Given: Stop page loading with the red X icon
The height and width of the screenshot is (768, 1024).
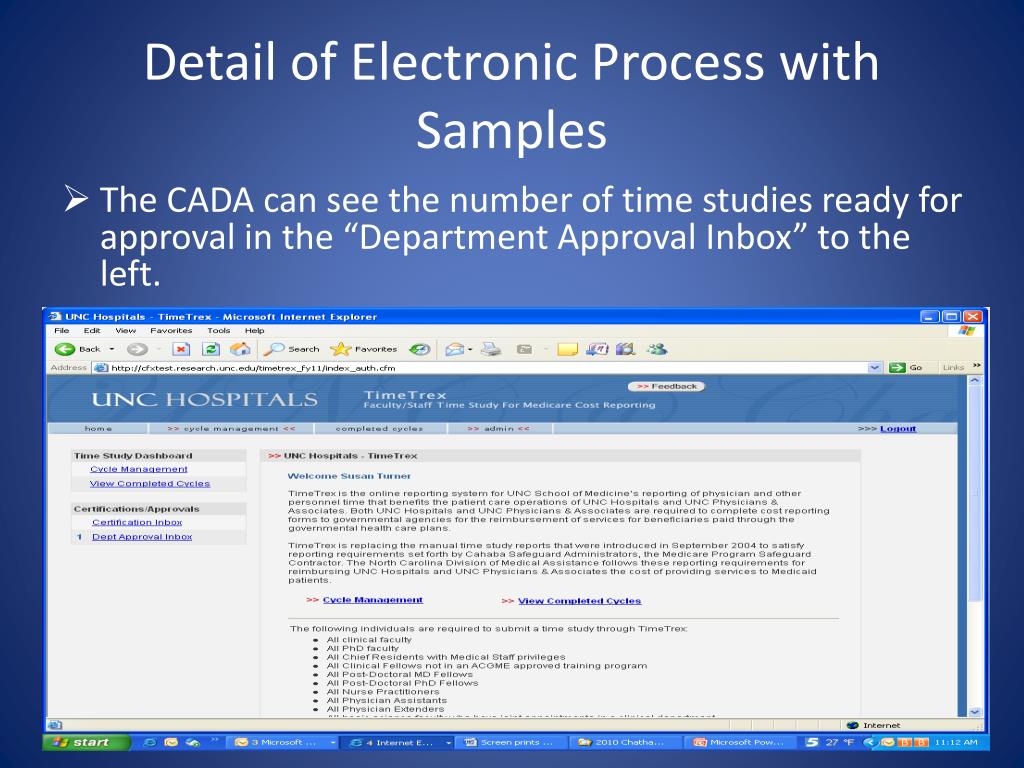Looking at the screenshot, I should click(x=181, y=349).
